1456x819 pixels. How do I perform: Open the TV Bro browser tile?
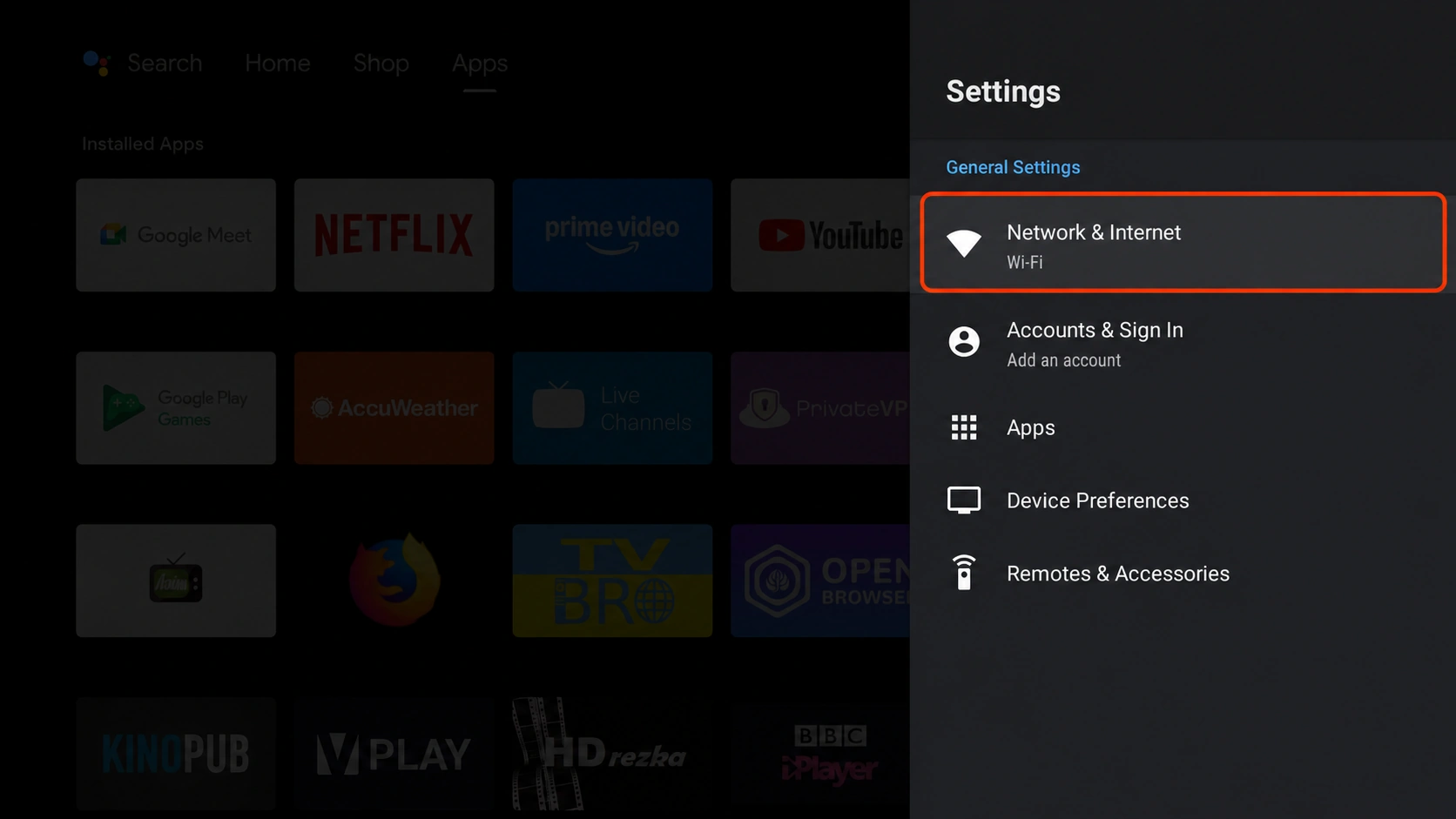pyautogui.click(x=612, y=581)
